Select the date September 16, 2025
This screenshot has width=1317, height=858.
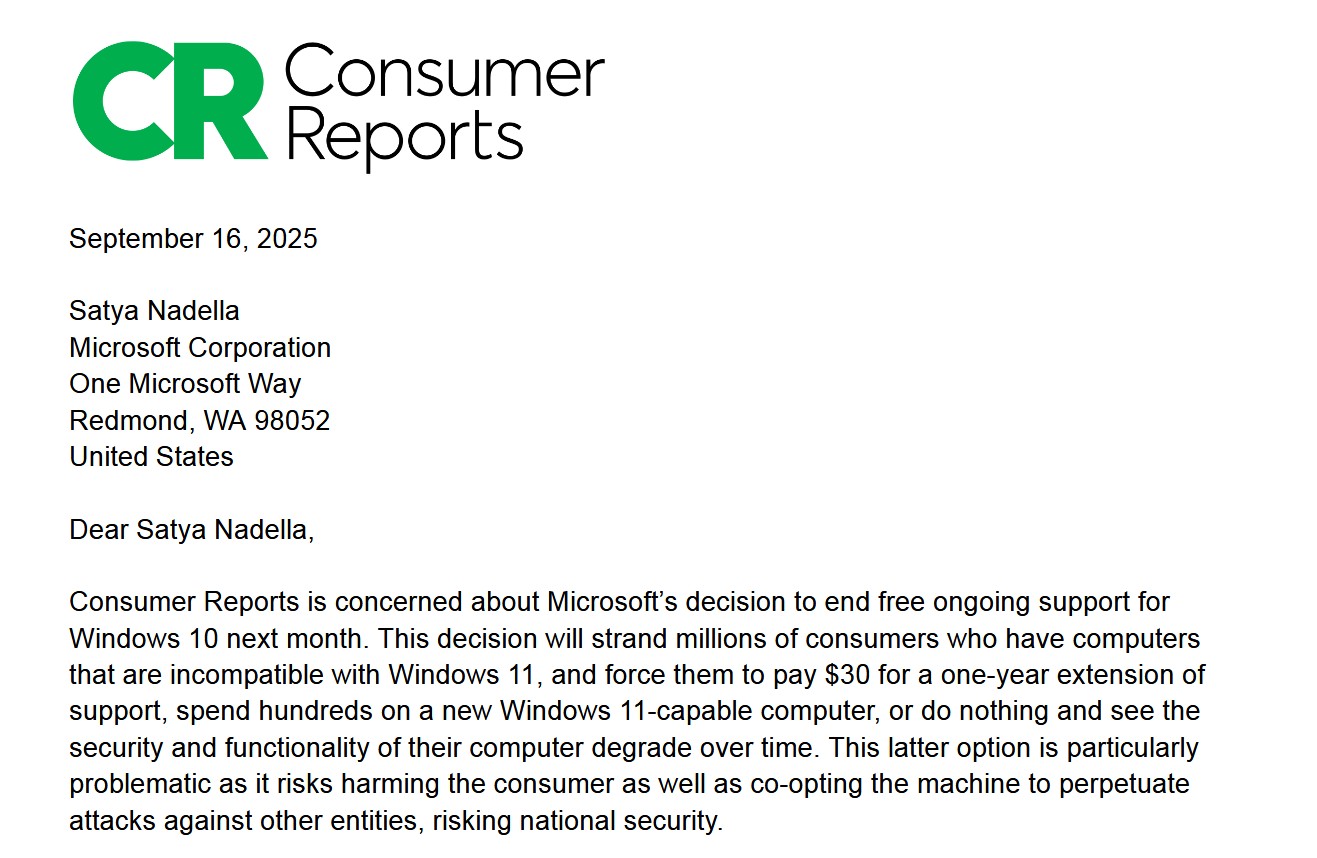point(193,239)
